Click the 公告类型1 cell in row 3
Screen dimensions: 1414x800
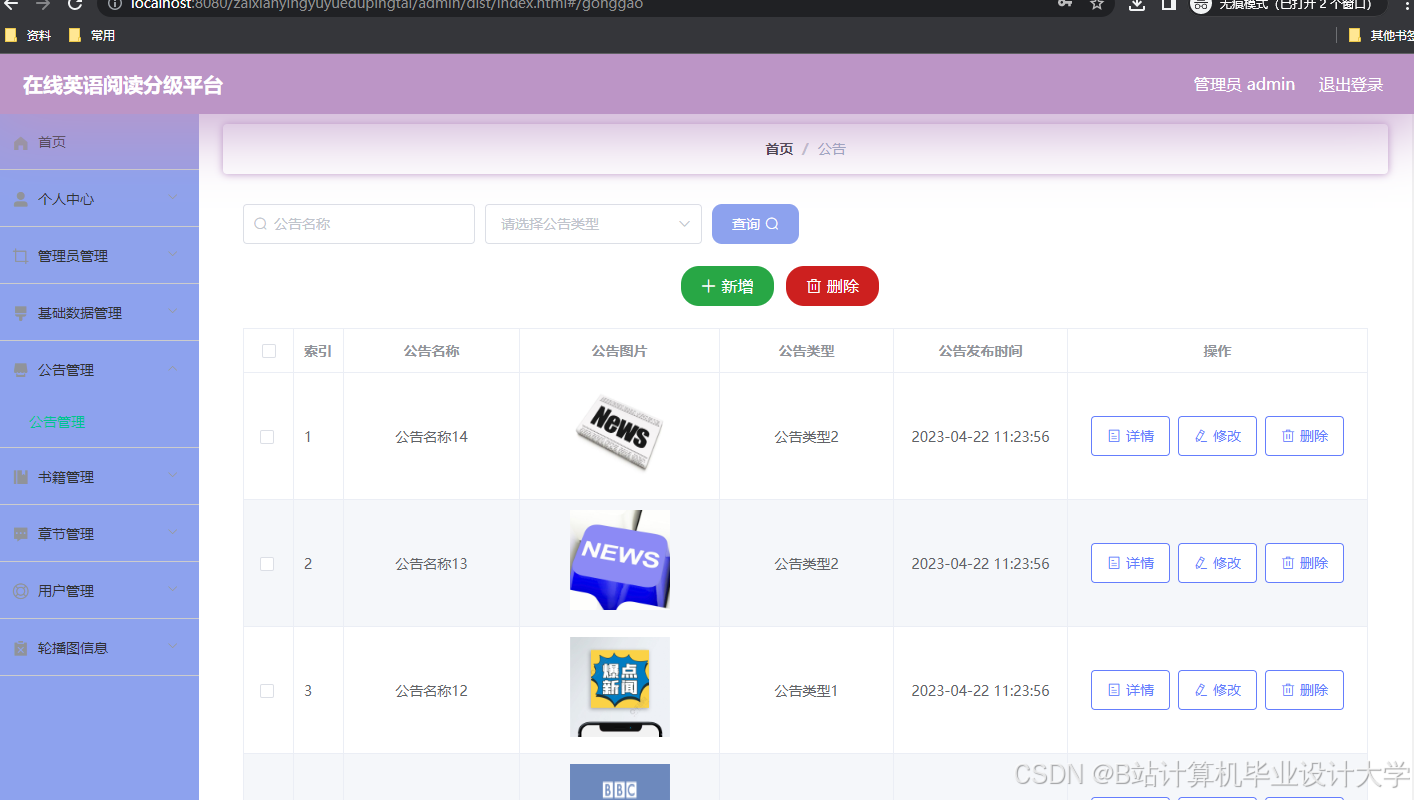click(806, 691)
